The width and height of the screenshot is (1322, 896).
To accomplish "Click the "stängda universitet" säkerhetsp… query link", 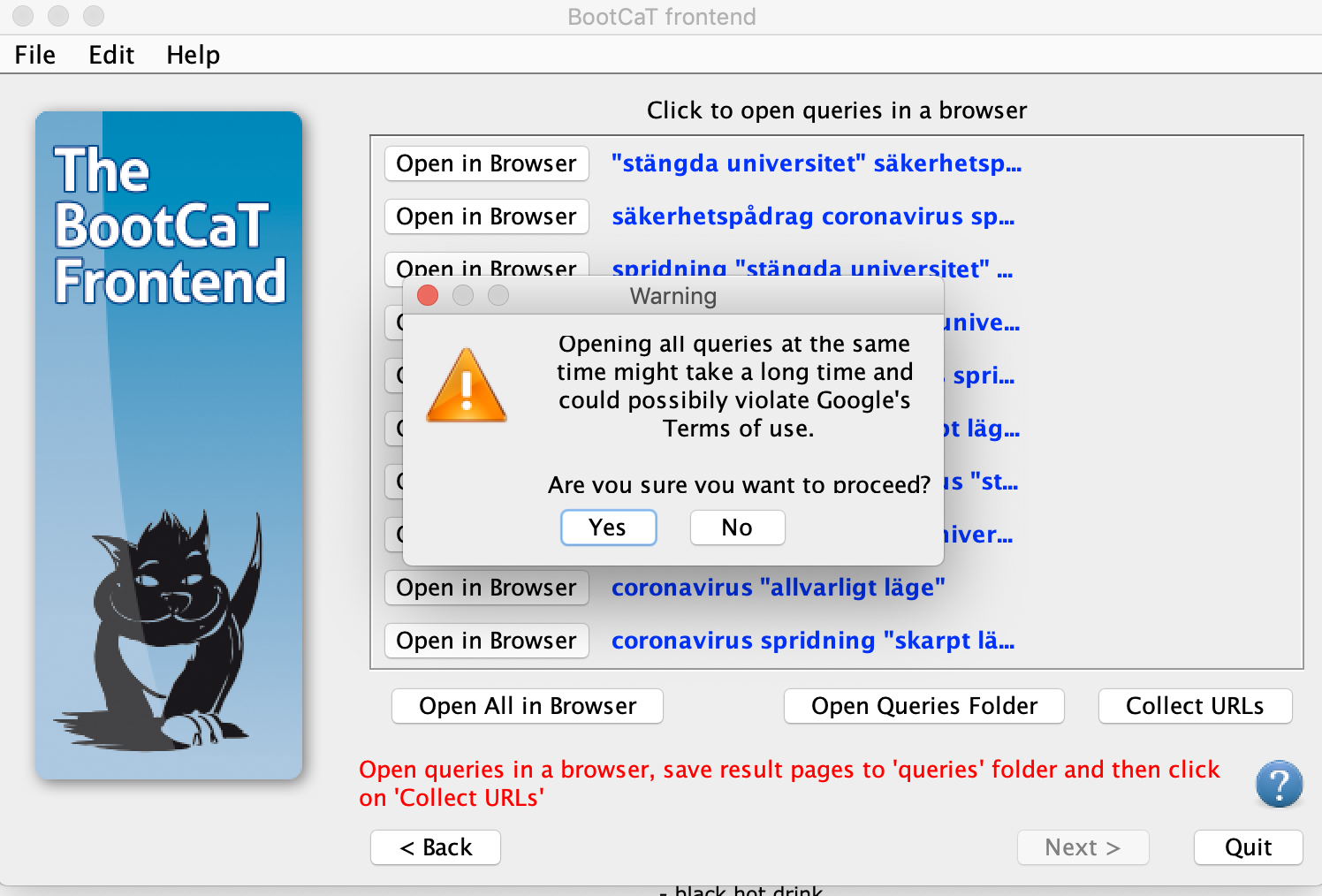I will point(817,163).
